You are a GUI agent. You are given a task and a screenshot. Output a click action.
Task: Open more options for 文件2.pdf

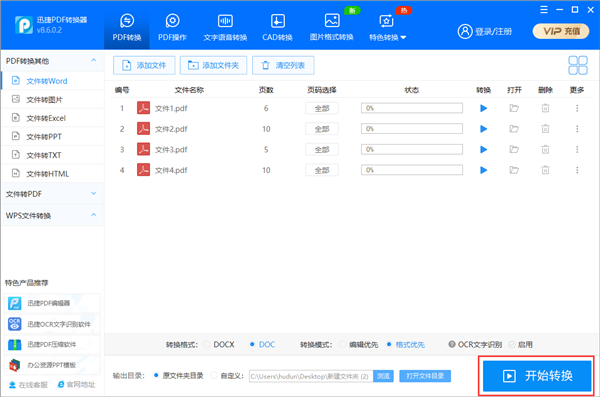point(577,129)
